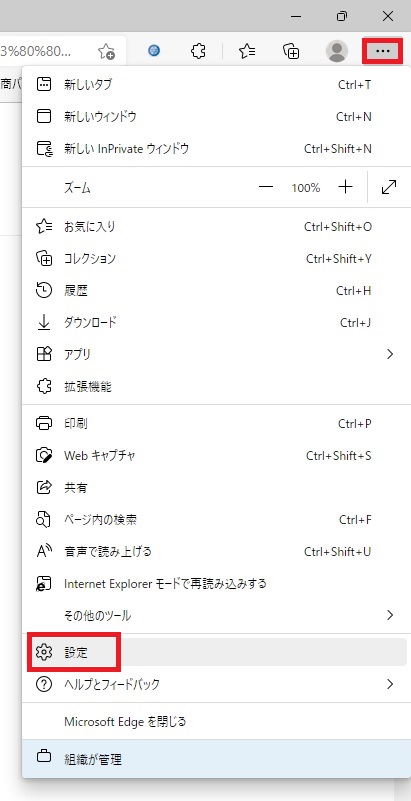Viewport: 411px width, 801px height.
Task: Expand その他のツール submenu
Action: (x=390, y=615)
